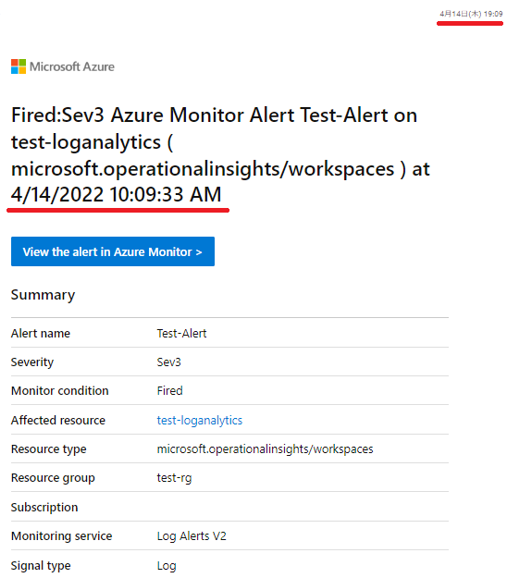Click the Affected resource row label
523x585 pixels.
click(58, 420)
